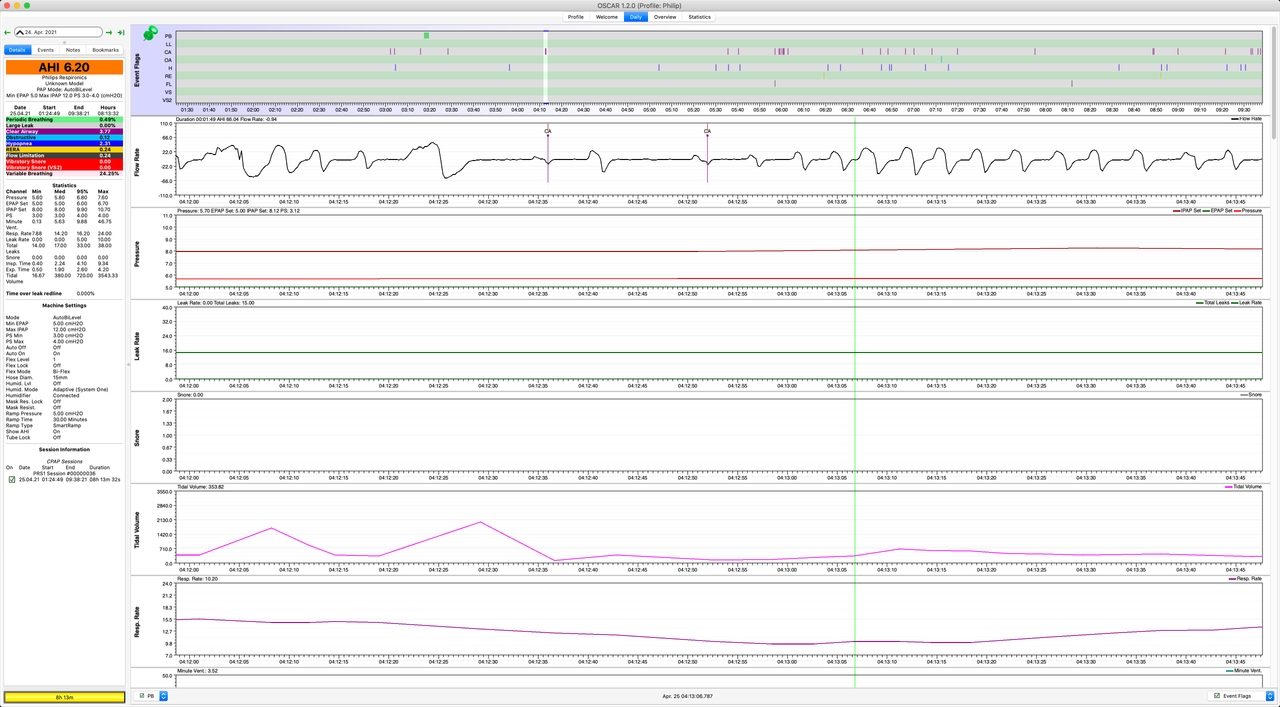Toggle the Event Flags checkbox at bottom right
The height and width of the screenshot is (707, 1280).
[1216, 695]
